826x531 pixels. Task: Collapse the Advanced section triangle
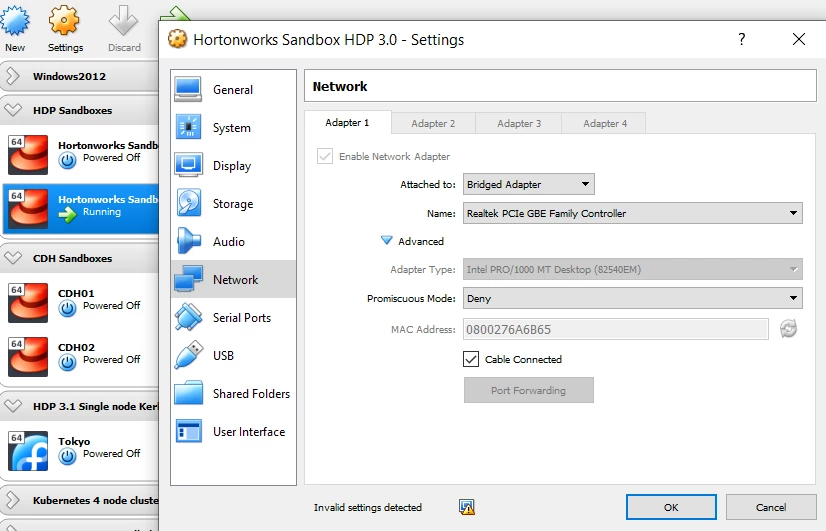(x=386, y=241)
